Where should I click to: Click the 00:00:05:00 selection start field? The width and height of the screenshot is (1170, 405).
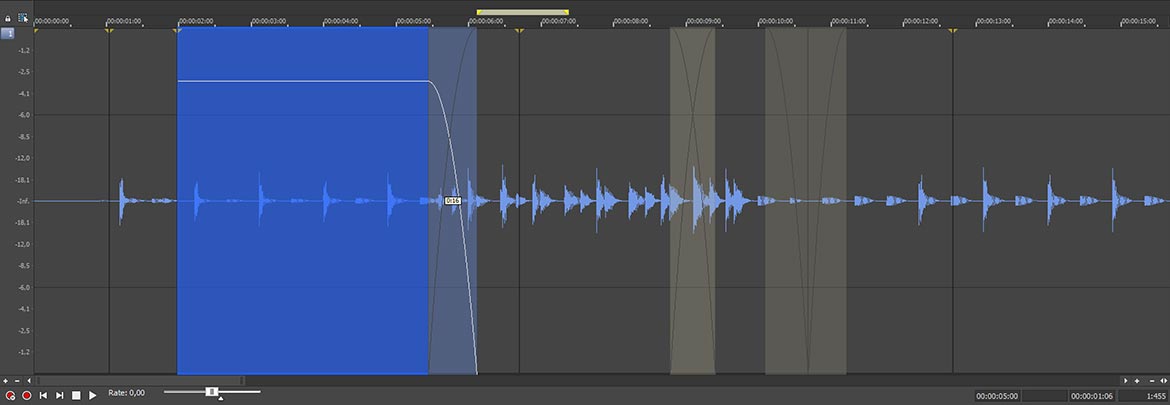pyautogui.click(x=997, y=396)
